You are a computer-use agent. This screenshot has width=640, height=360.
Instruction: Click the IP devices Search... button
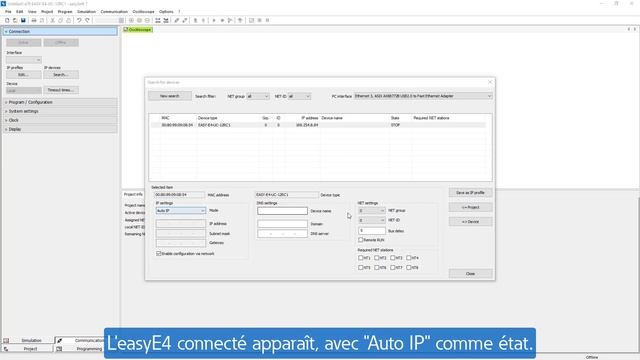(x=61, y=75)
